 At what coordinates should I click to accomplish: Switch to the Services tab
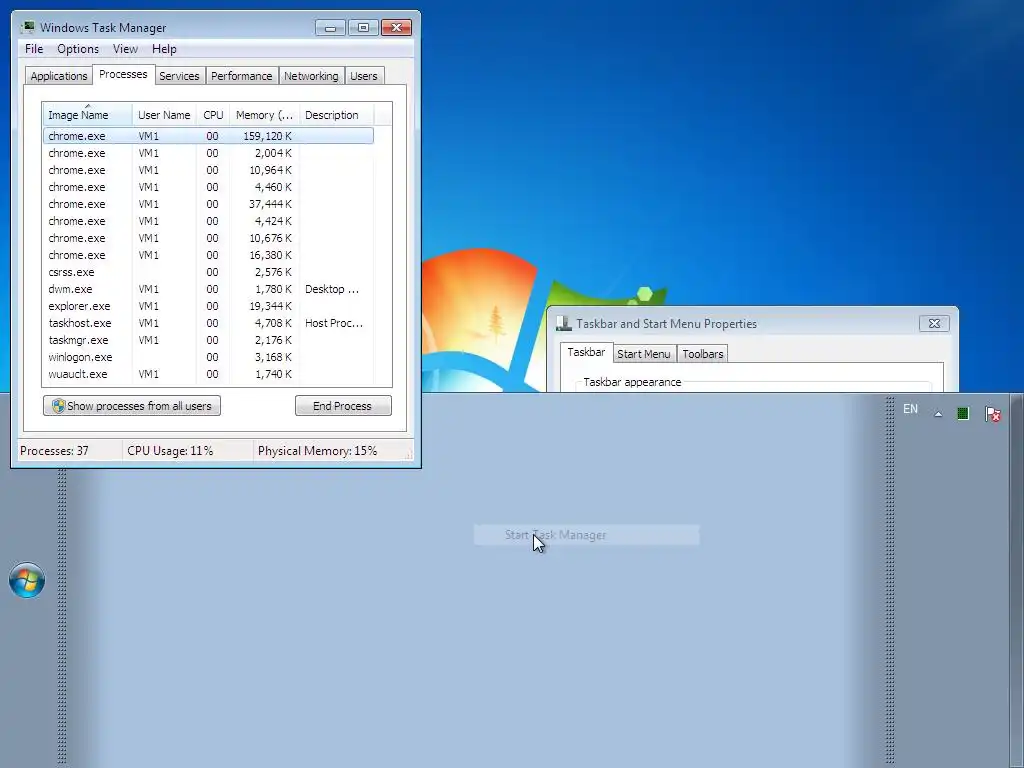pos(179,76)
